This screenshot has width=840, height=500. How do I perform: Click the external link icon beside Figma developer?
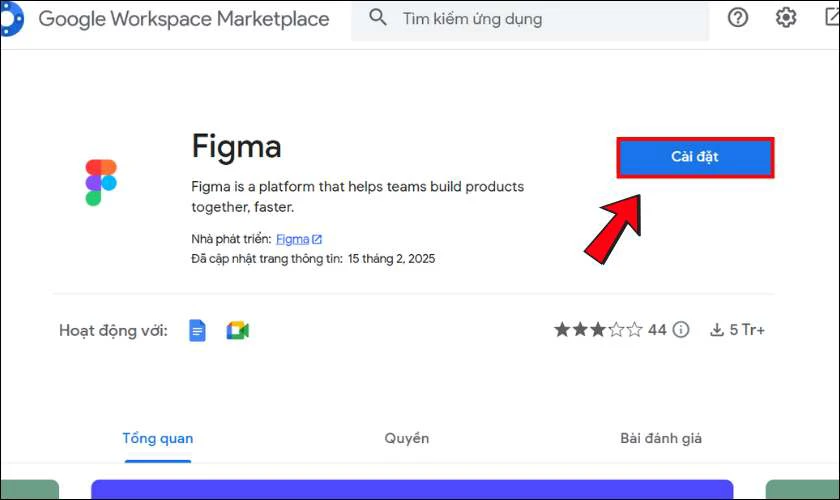[317, 239]
